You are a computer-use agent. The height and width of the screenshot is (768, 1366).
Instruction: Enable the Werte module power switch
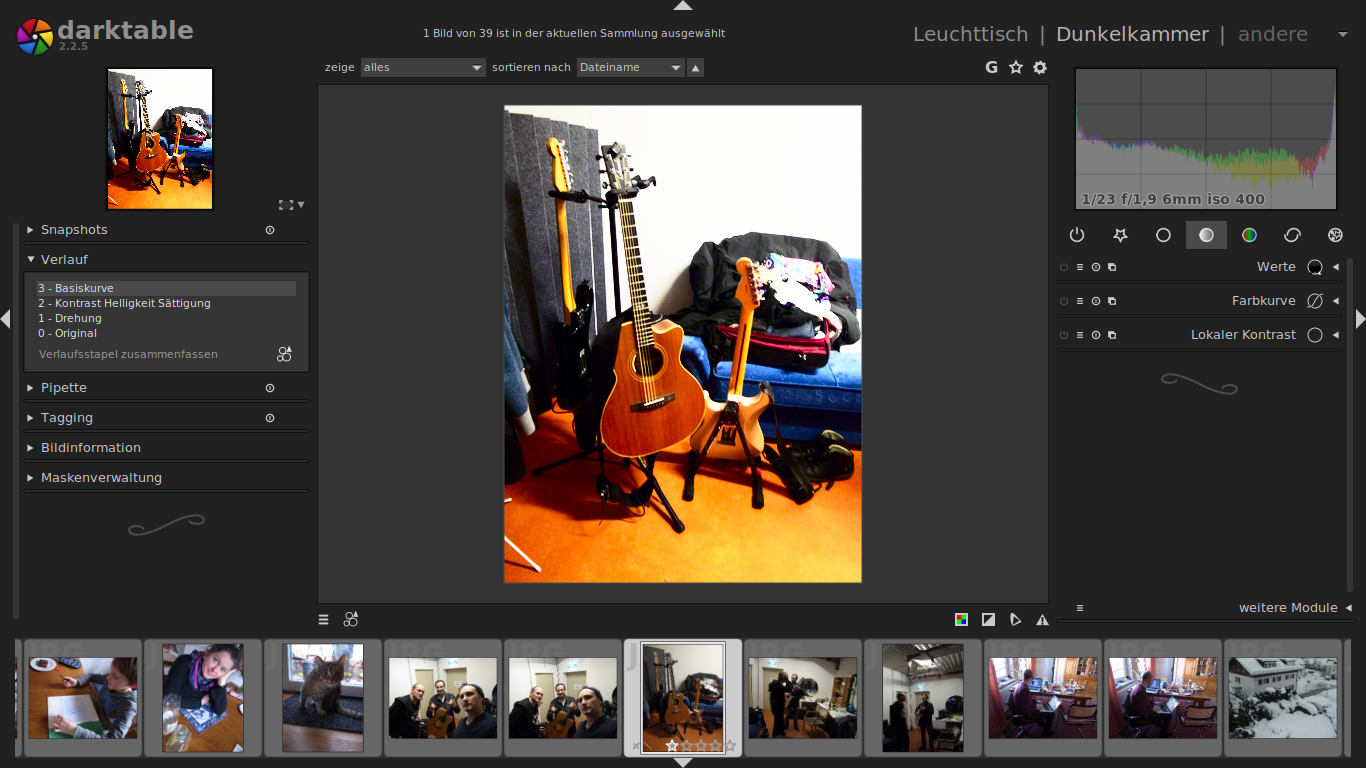[1064, 267]
